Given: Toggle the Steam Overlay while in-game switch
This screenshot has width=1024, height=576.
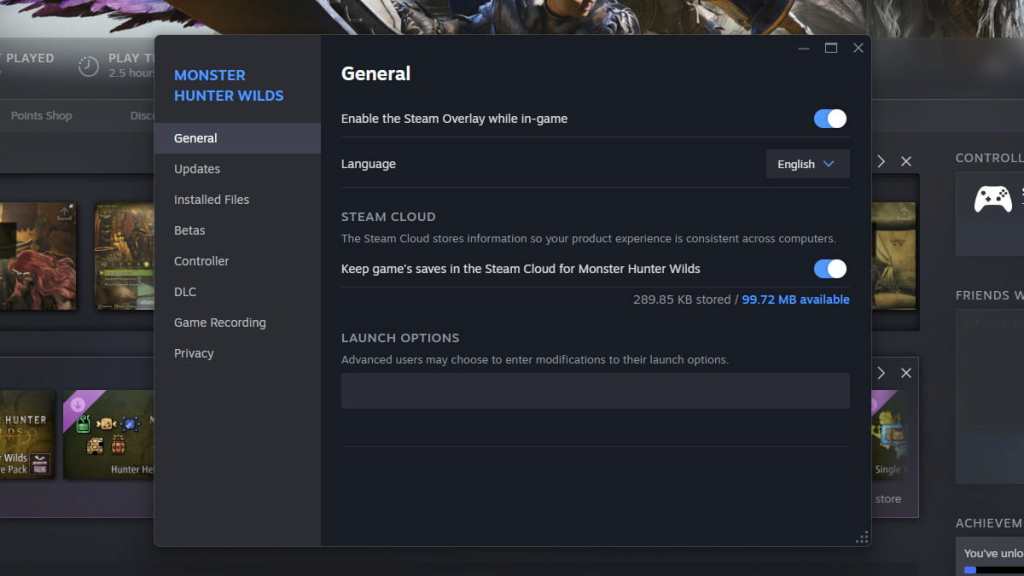Looking at the screenshot, I should coord(829,118).
